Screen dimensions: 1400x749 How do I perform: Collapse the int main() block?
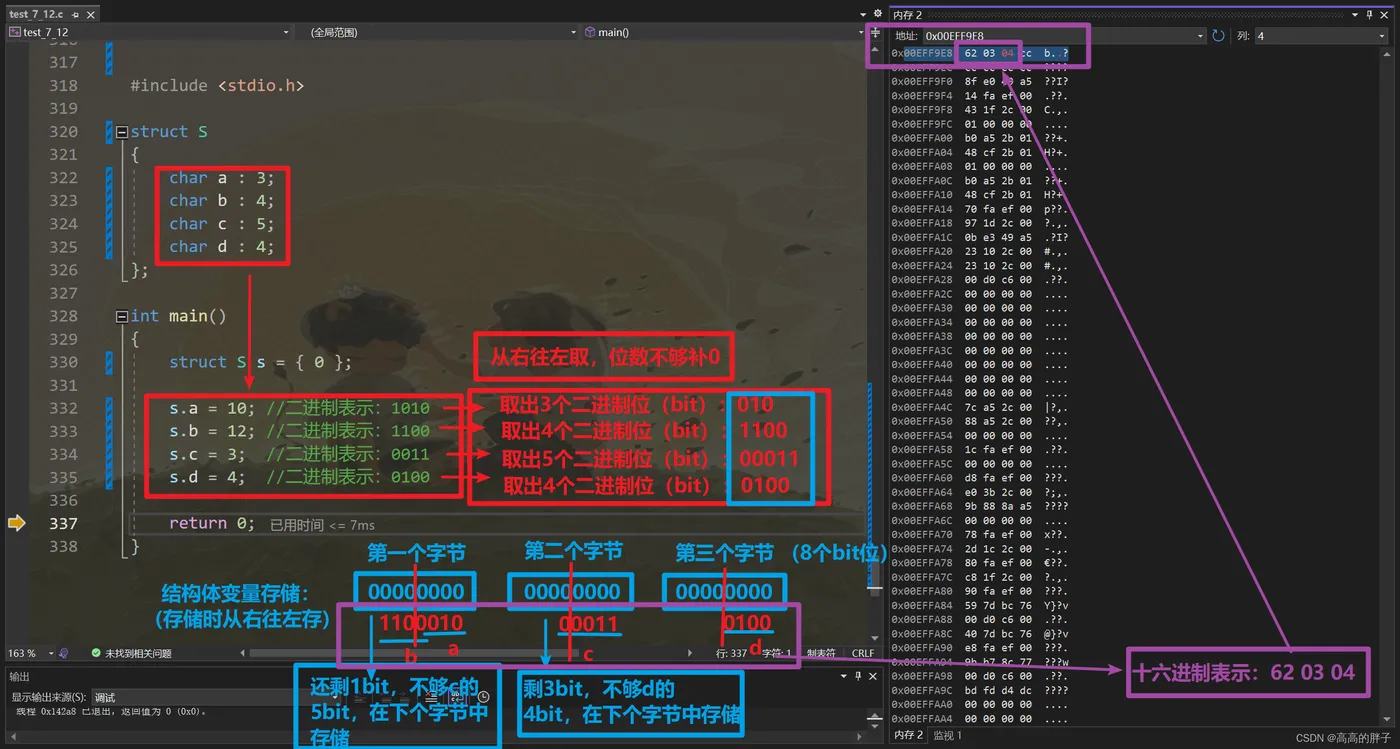point(122,316)
